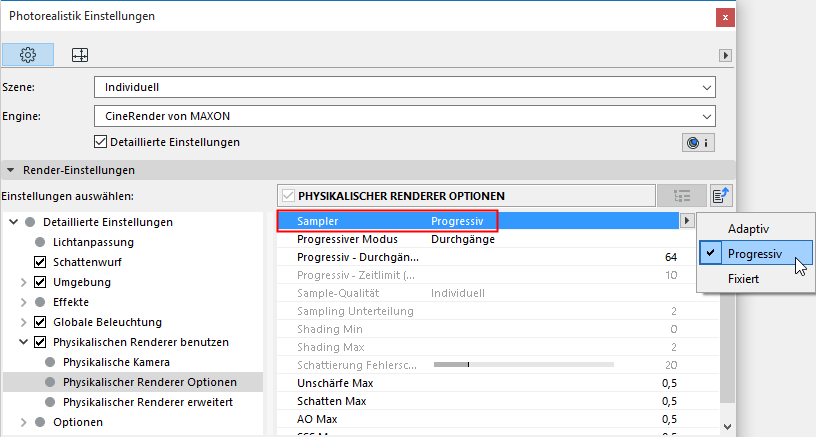This screenshot has width=816, height=437.
Task: Click the down arrow of the options list scrollbar
Action: coord(727,427)
